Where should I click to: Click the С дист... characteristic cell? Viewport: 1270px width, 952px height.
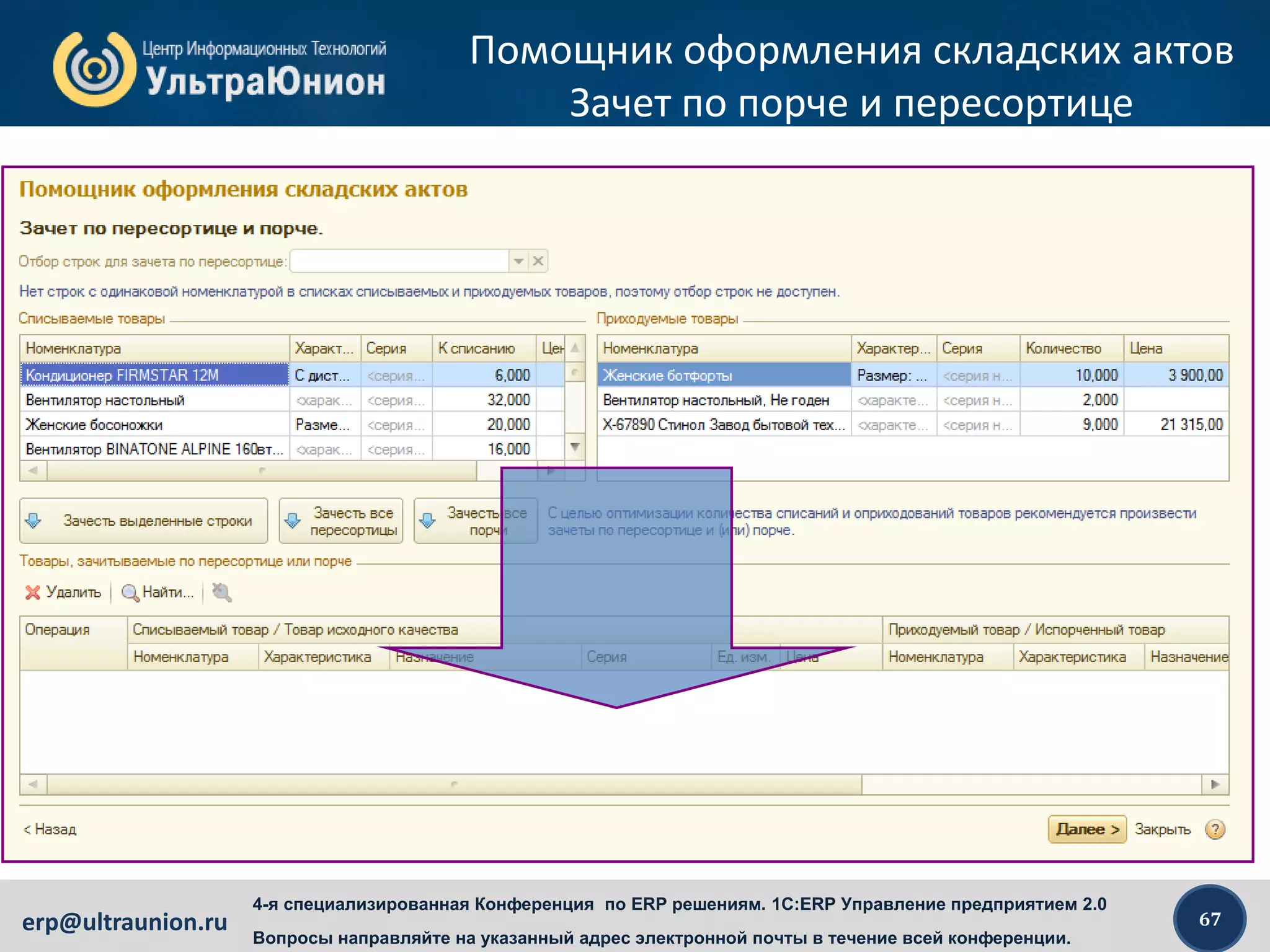point(325,375)
